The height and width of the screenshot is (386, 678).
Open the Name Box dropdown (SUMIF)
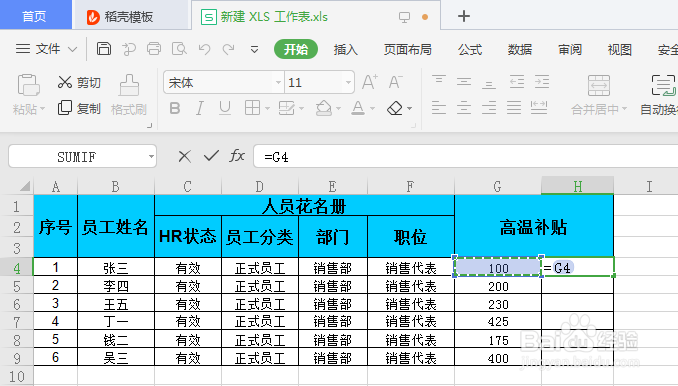coord(151,156)
